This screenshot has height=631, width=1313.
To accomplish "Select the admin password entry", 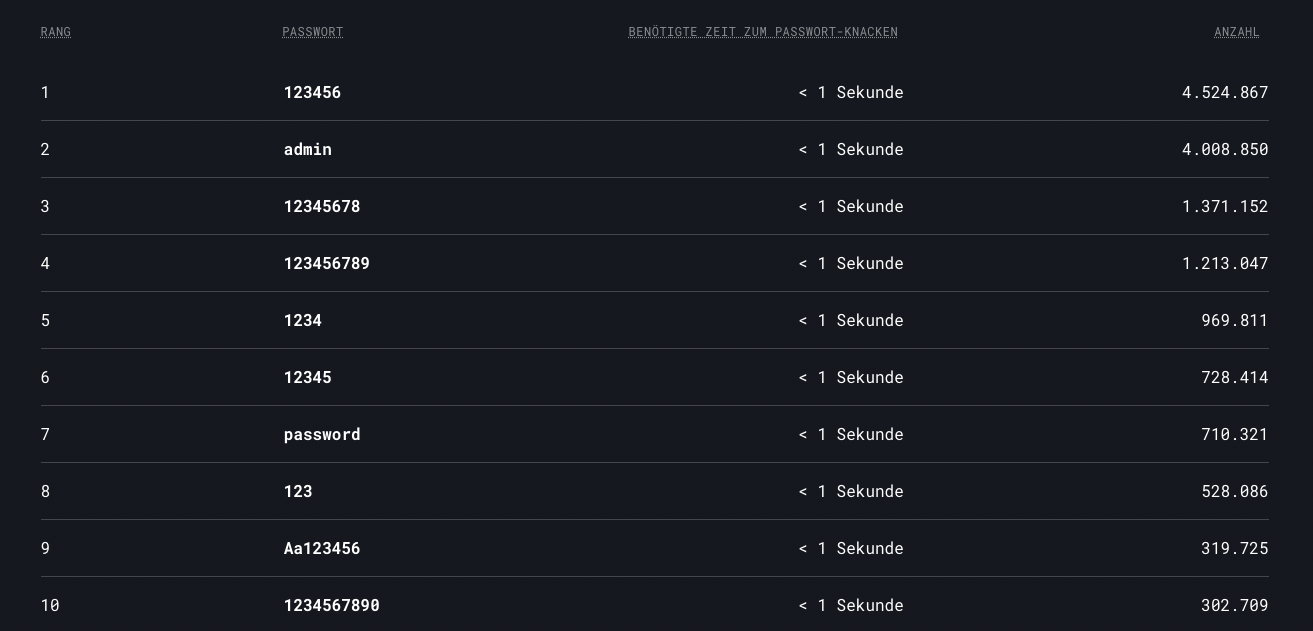I will (308, 149).
